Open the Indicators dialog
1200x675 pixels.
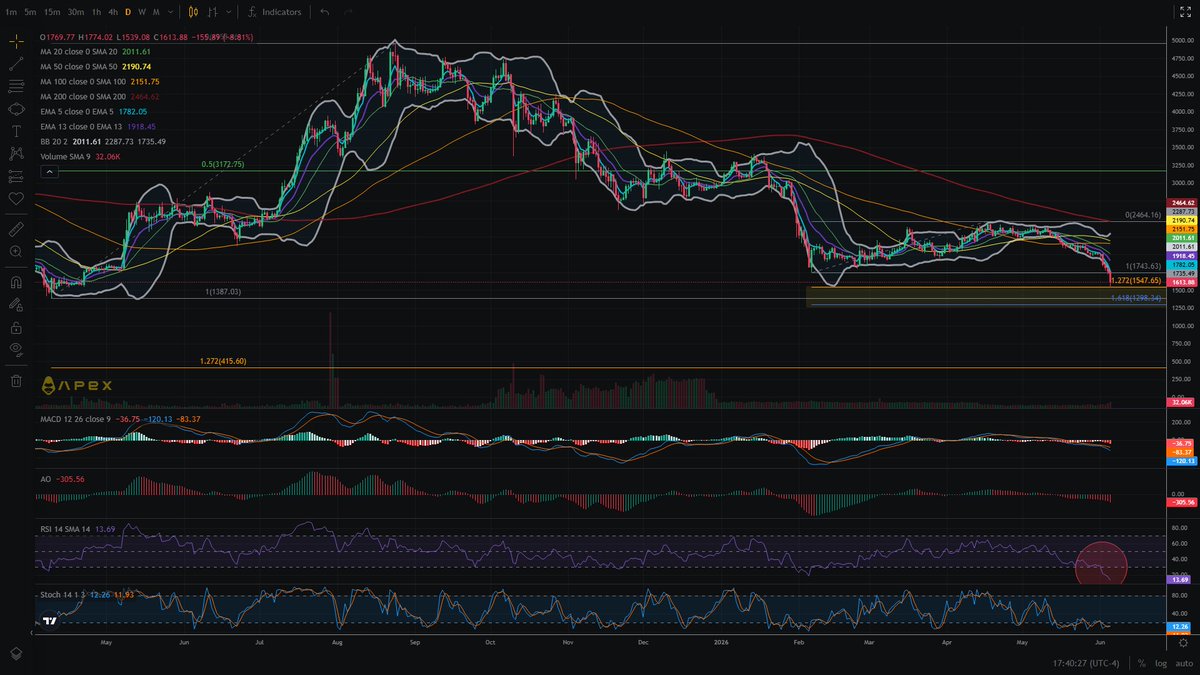275,12
